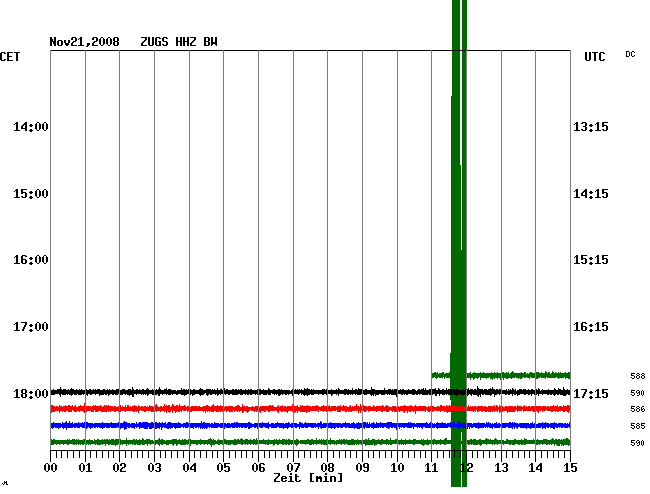Screen dimensions: 650x494
Task: Select the station title ZUGS HHZ BW
Action: 179,42
